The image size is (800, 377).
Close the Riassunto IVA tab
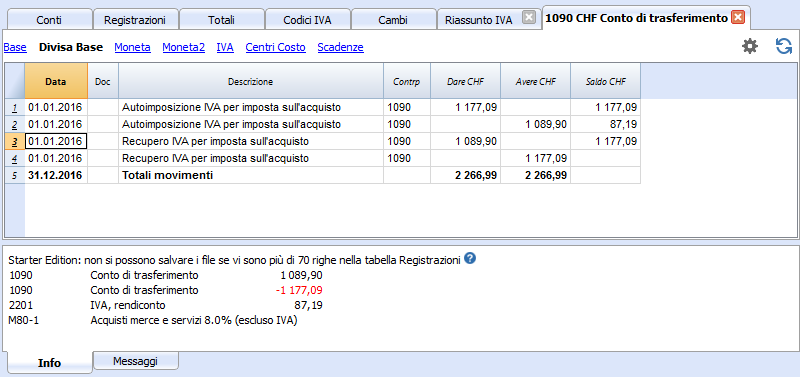click(x=529, y=18)
